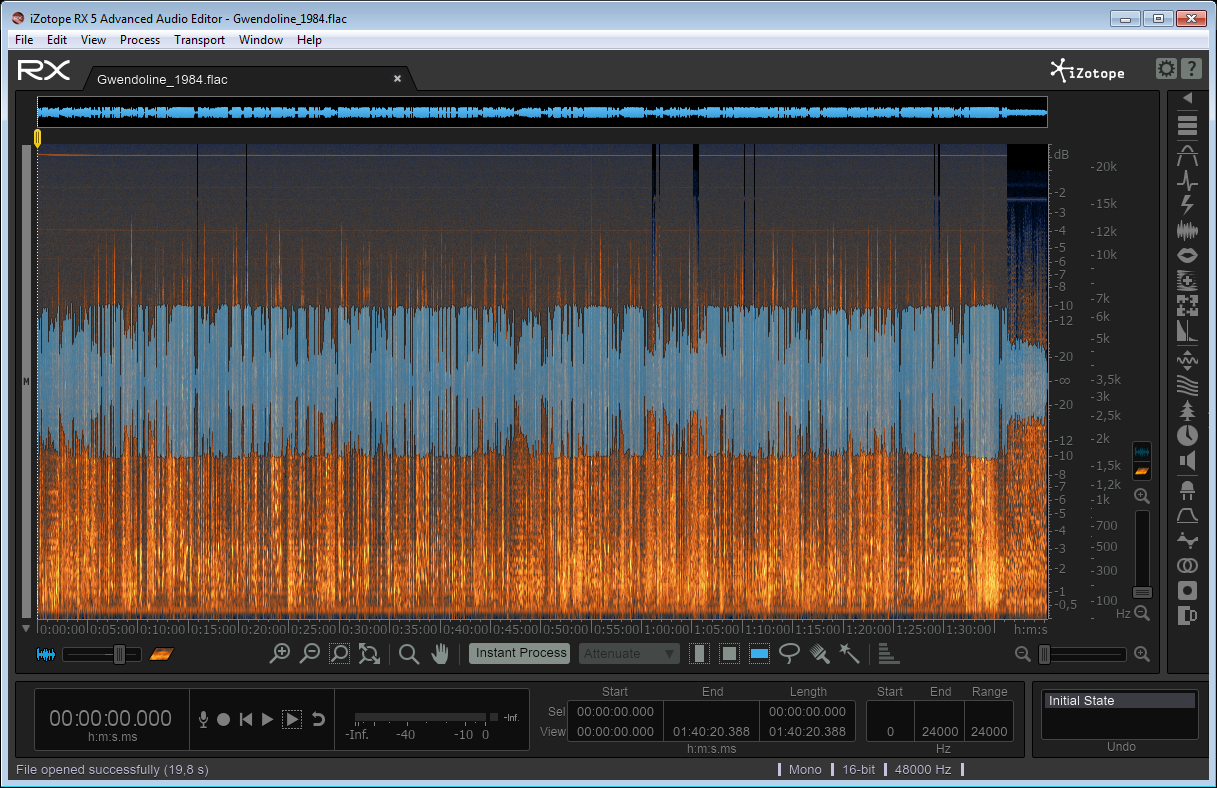Select Initial State in Undo history

[1119, 701]
